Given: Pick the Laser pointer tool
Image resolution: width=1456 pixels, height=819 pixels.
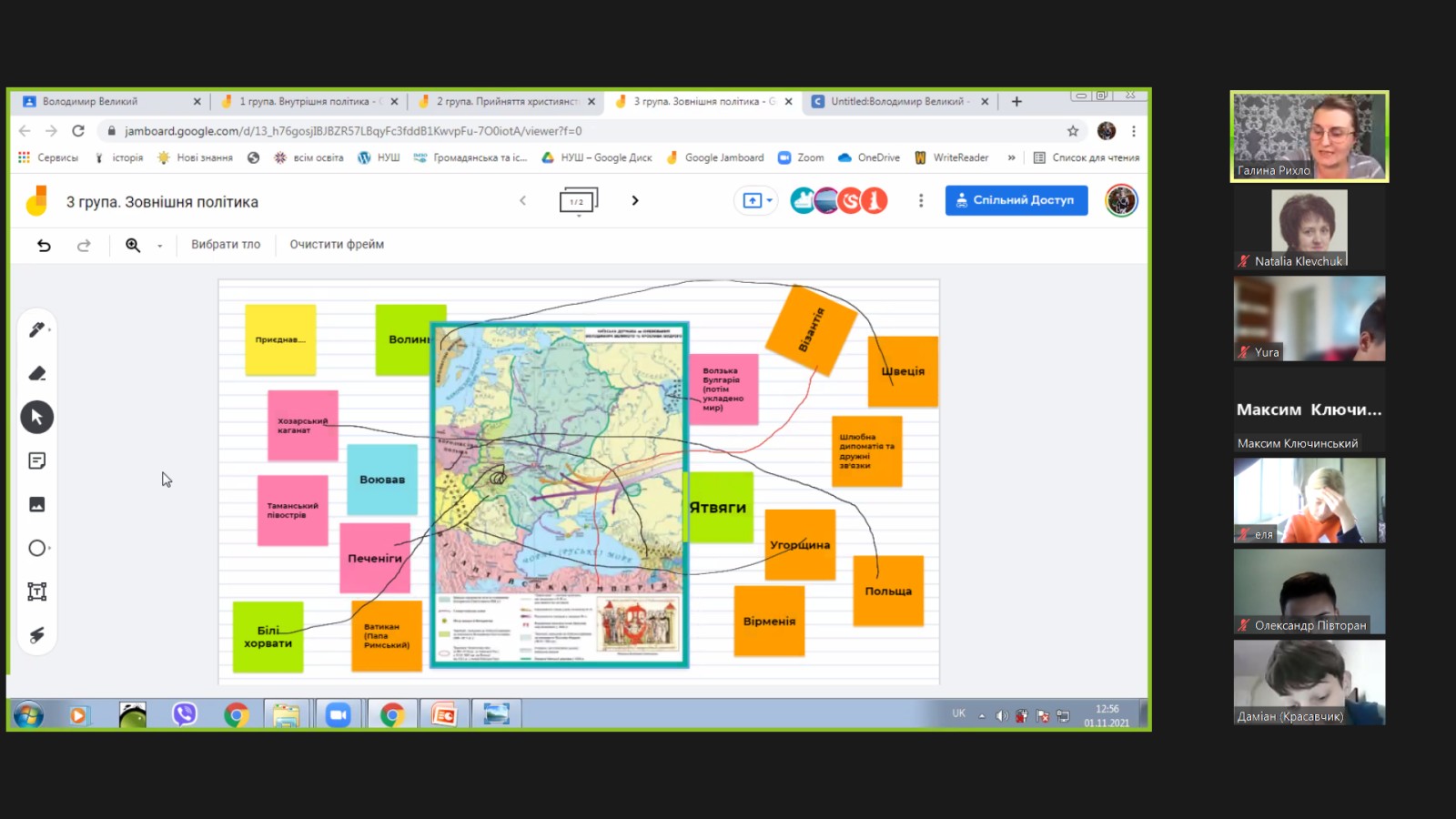Looking at the screenshot, I should tap(36, 635).
